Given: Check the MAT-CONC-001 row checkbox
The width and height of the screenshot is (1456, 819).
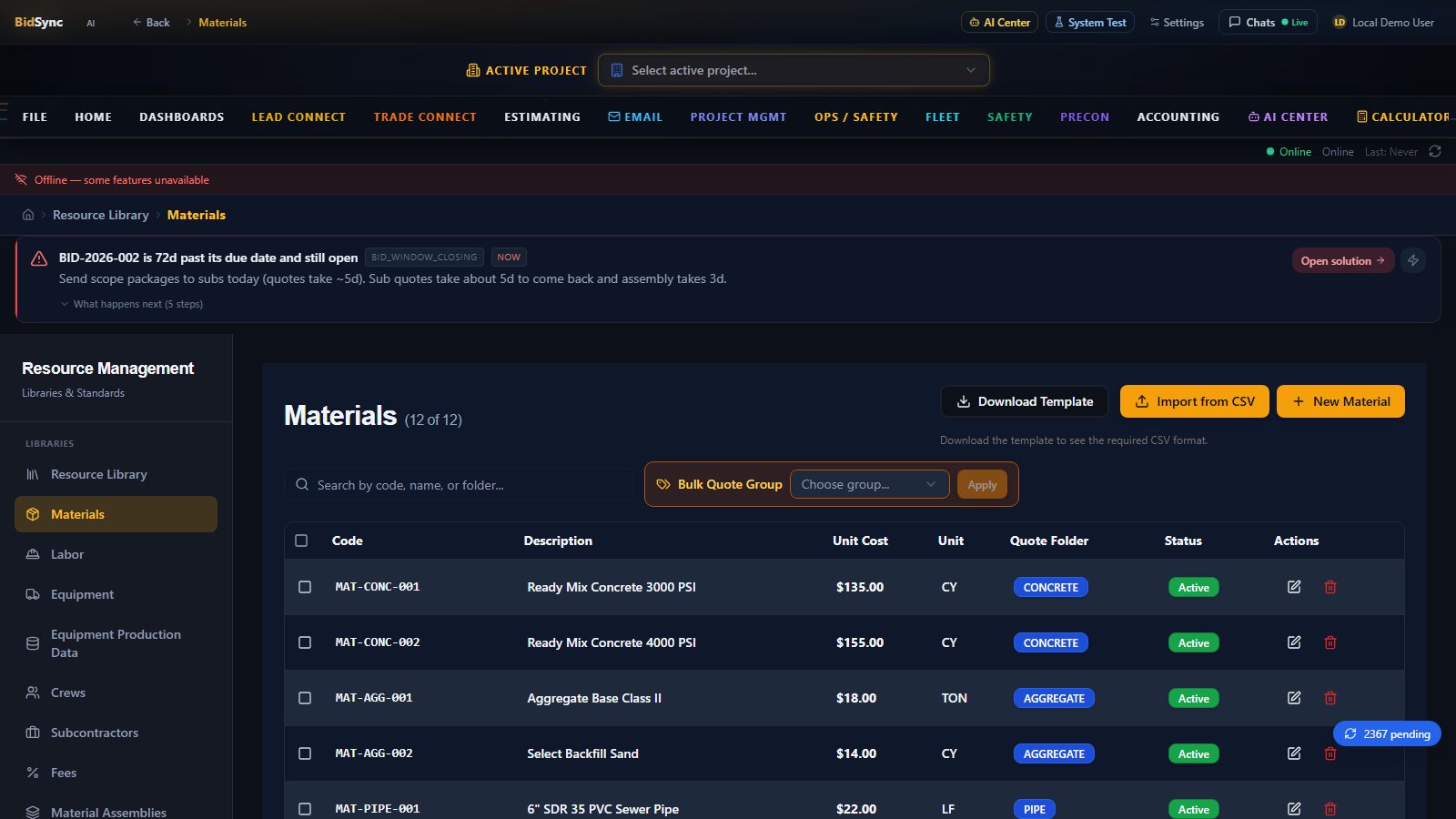Looking at the screenshot, I should click(305, 587).
